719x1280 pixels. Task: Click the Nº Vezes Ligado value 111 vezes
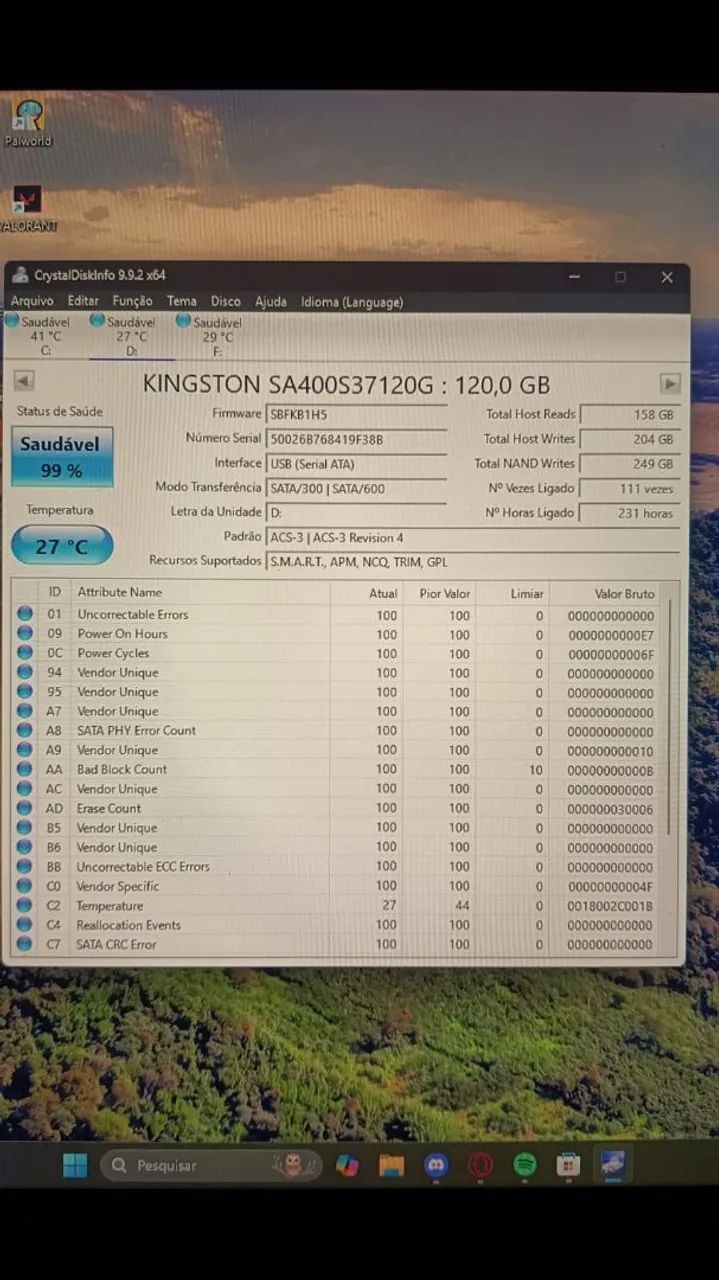coord(630,488)
